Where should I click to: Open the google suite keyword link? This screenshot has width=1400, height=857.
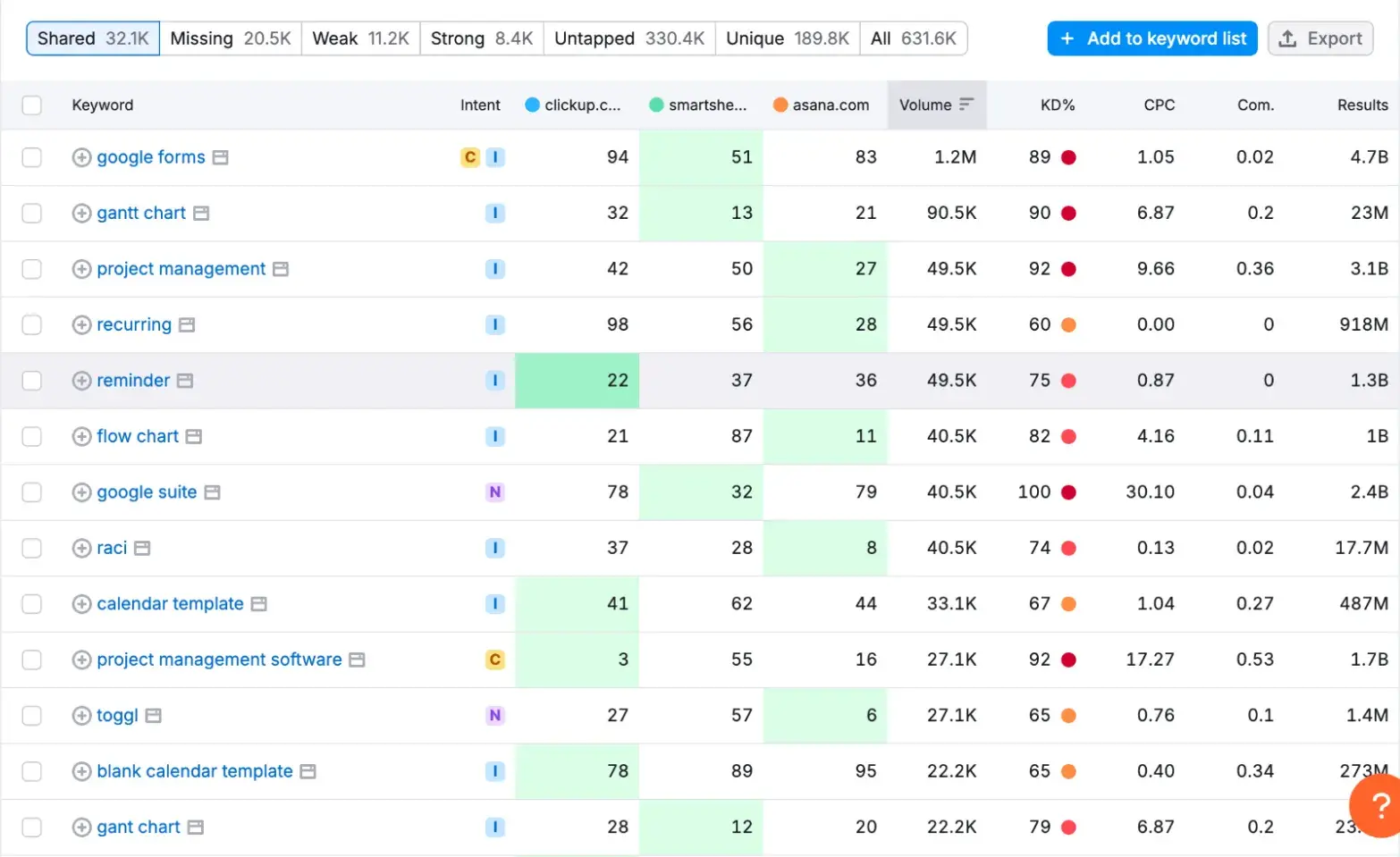147,492
